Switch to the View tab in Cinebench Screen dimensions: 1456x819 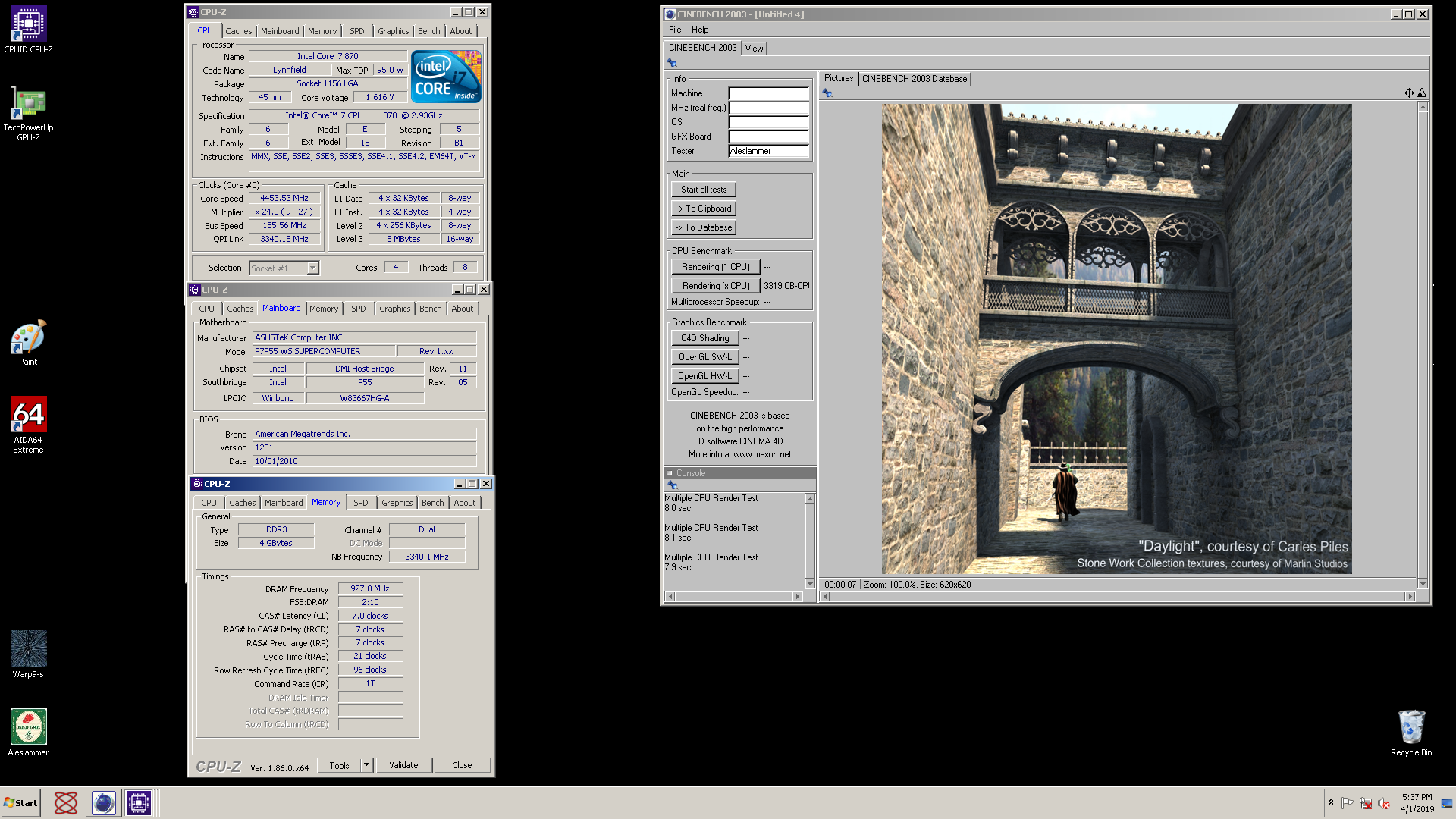(x=754, y=49)
